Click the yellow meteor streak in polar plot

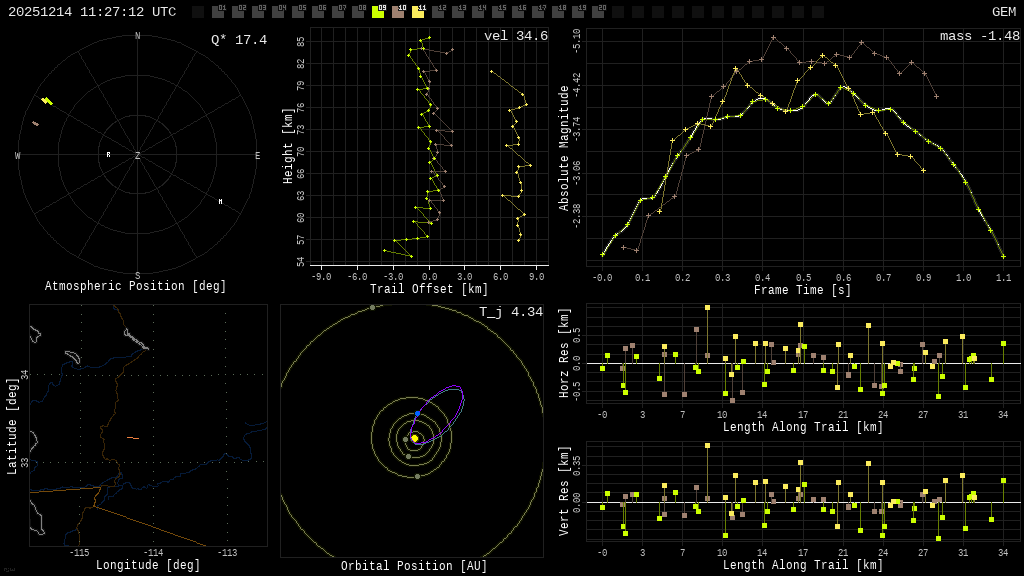pos(47,101)
